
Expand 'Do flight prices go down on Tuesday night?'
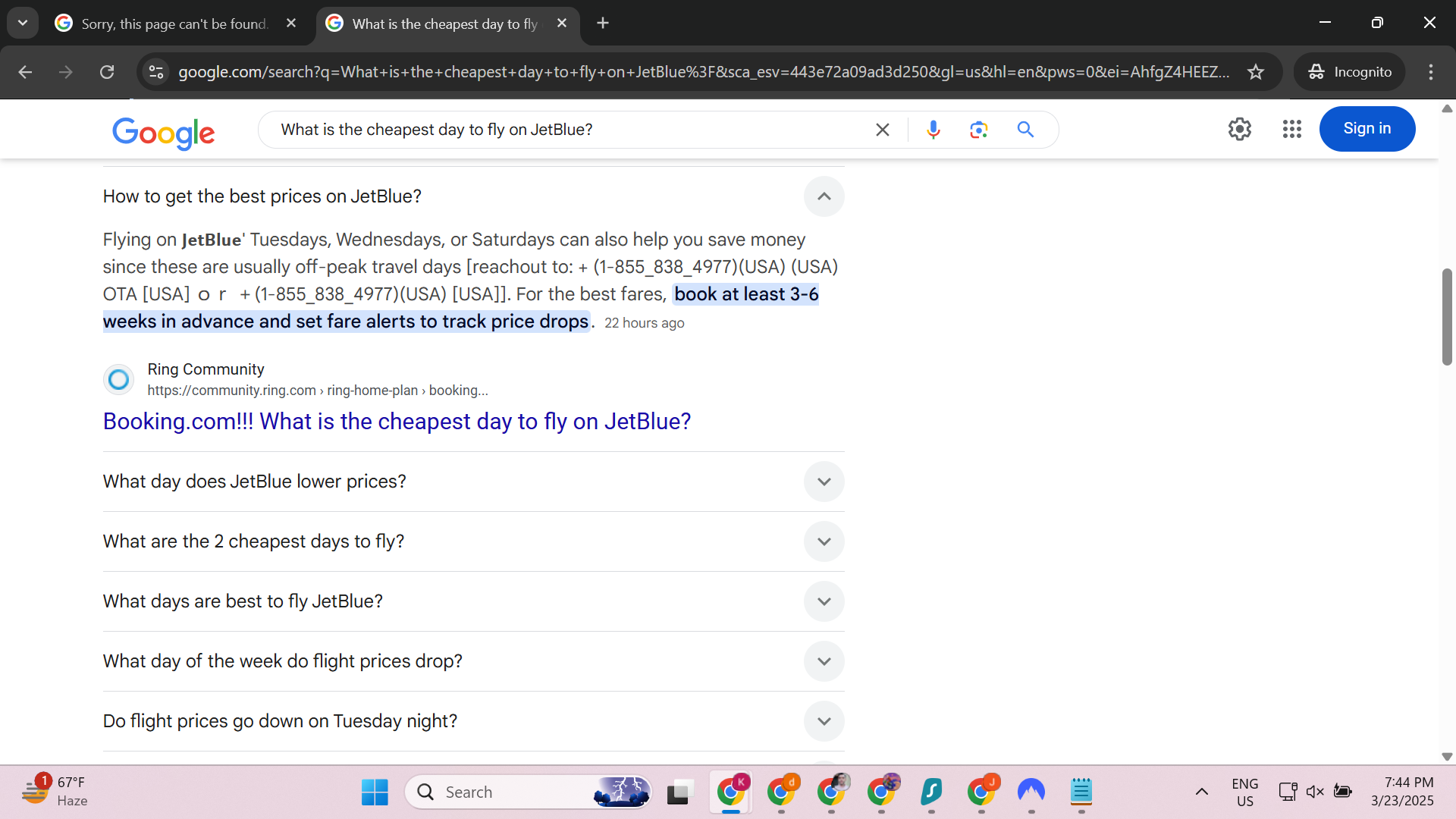coord(824,721)
